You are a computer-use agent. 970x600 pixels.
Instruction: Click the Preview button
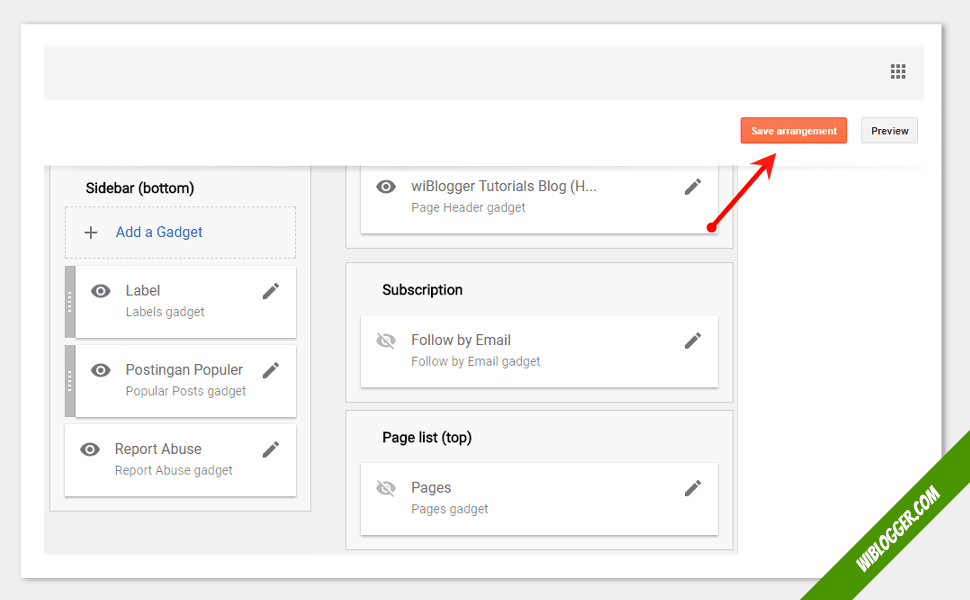click(889, 131)
